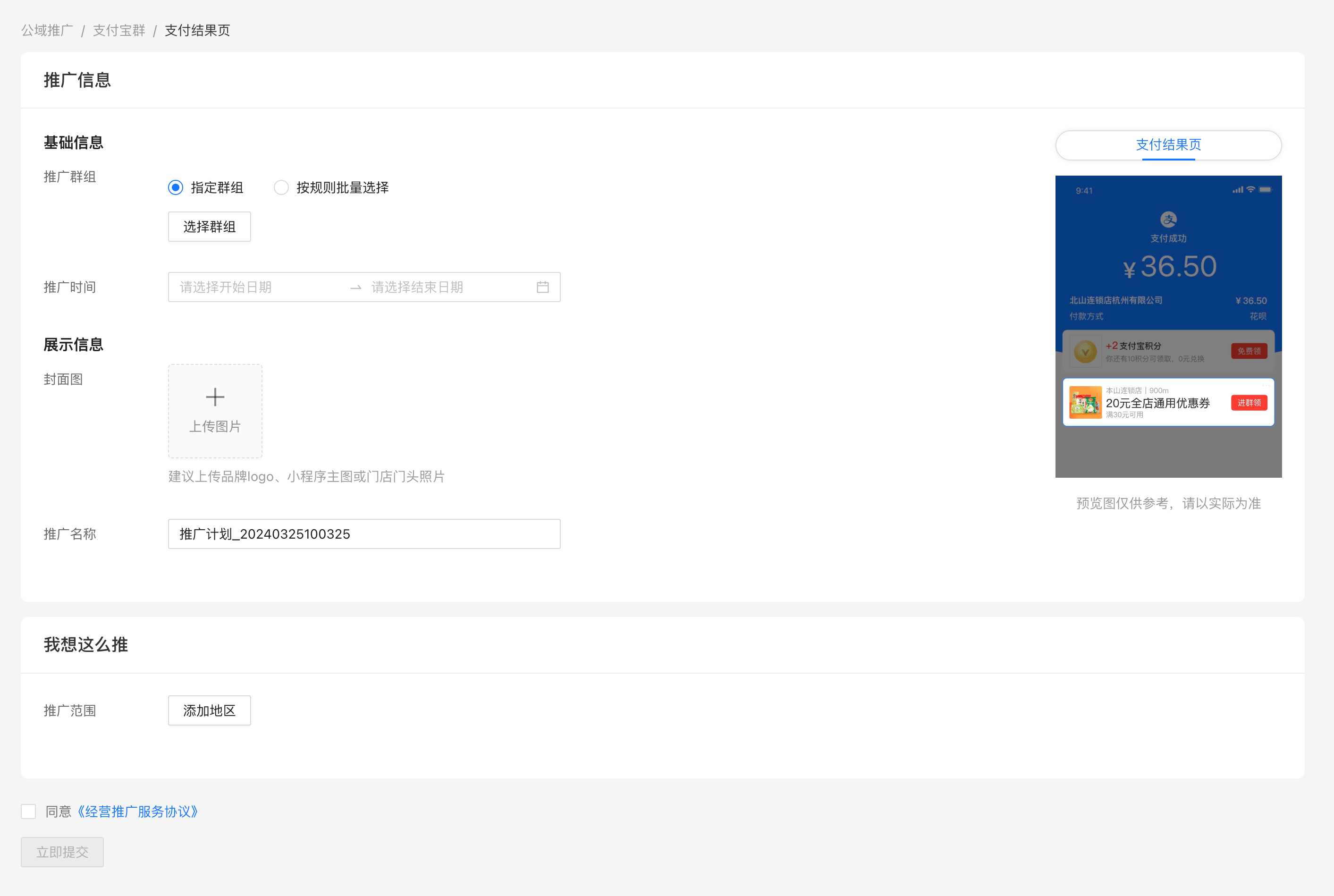Click the 选择群组 button

[x=209, y=227]
